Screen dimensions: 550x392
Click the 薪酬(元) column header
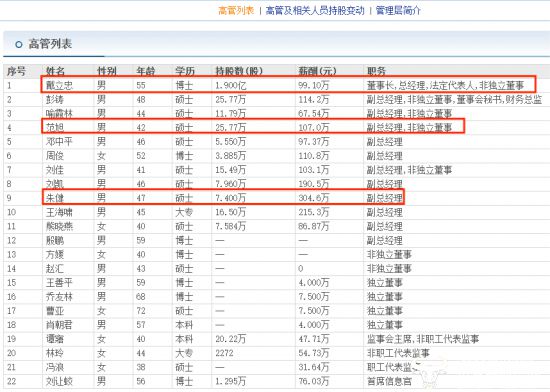pyautogui.click(x=317, y=71)
